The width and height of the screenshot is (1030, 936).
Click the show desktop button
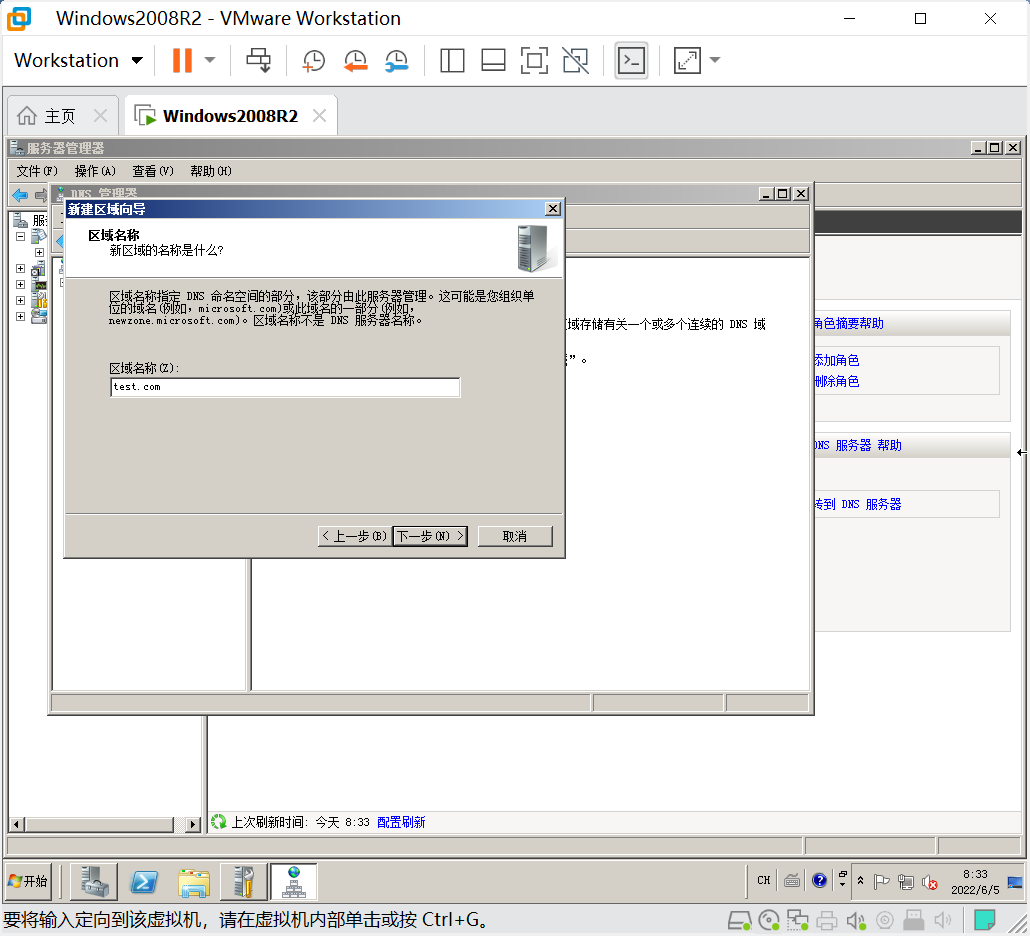[x=1016, y=882]
